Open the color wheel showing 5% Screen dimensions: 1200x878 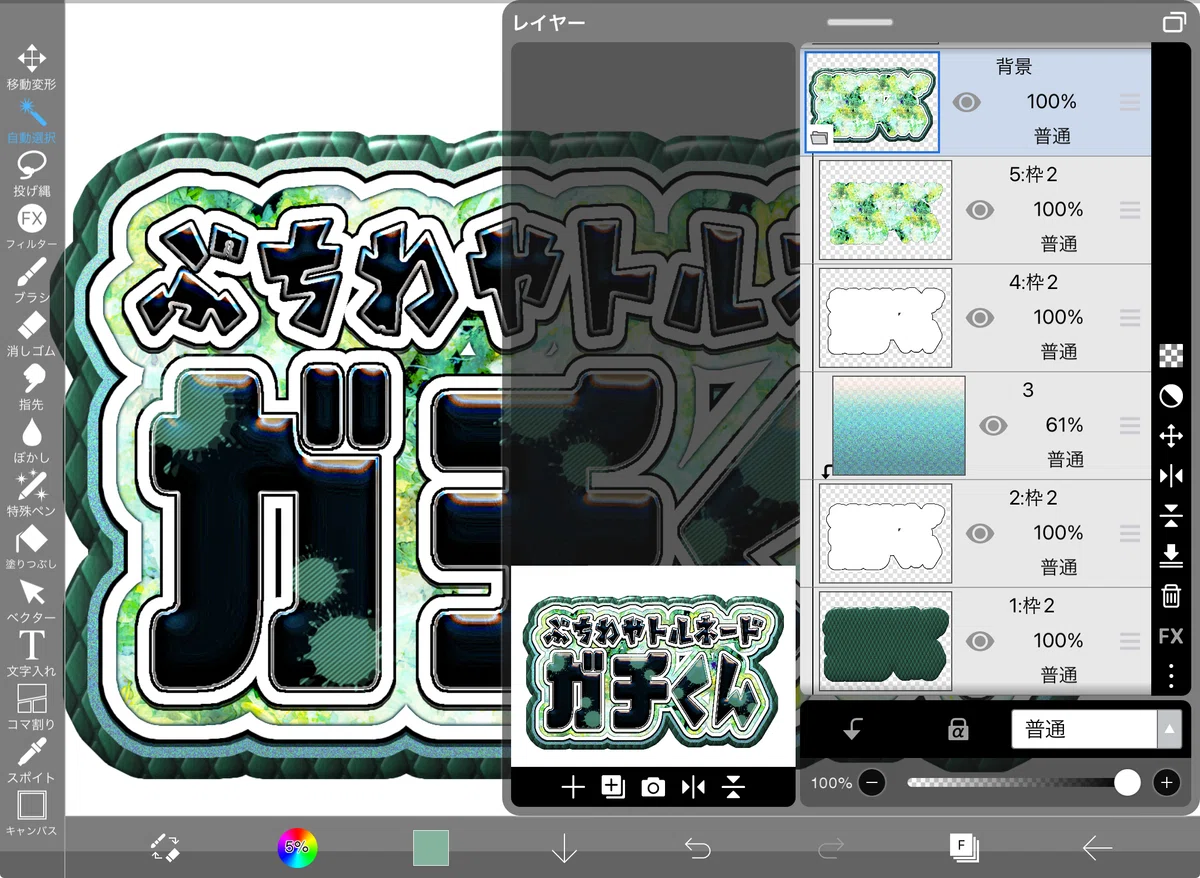297,848
